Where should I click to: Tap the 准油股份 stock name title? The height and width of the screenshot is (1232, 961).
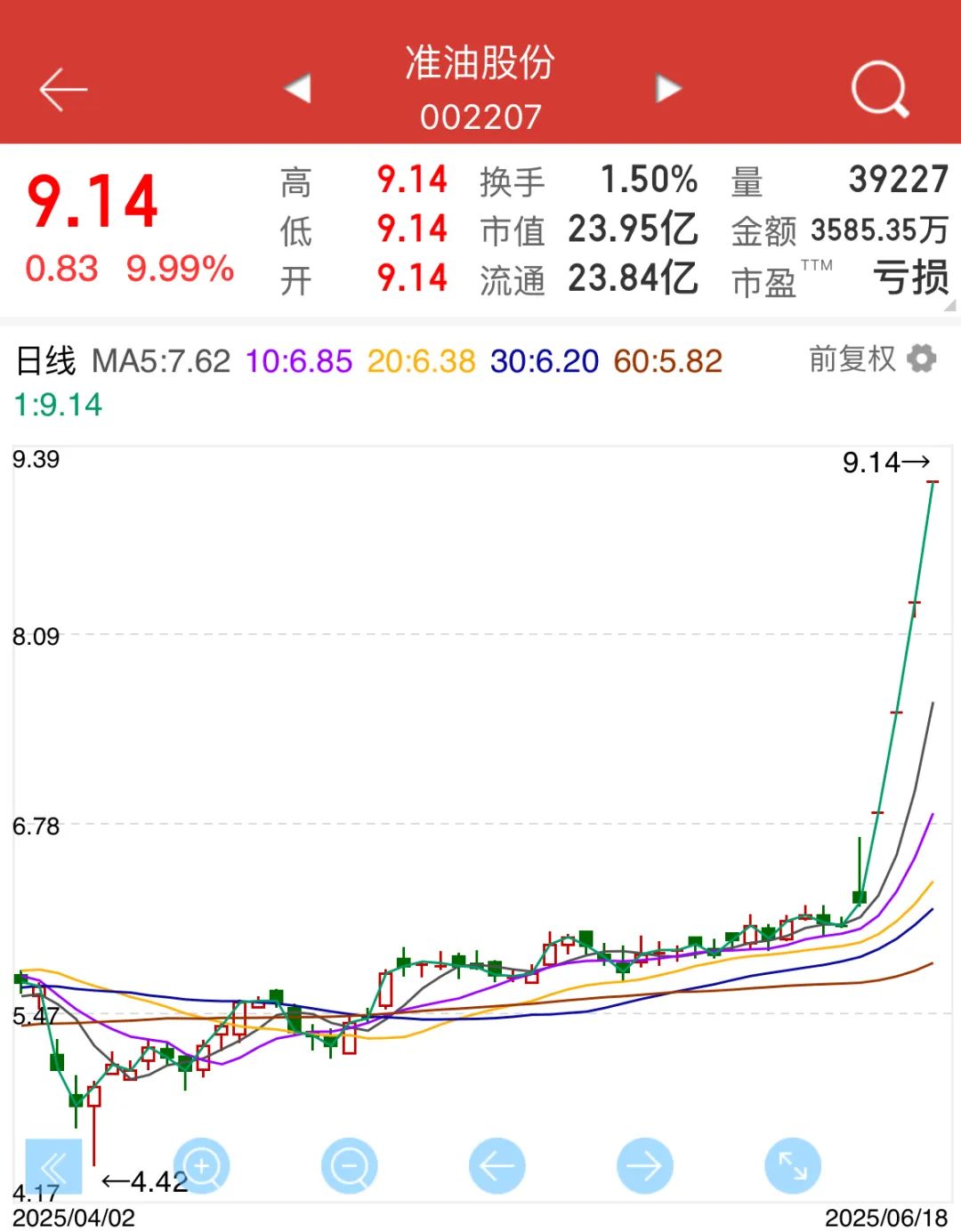480,63
